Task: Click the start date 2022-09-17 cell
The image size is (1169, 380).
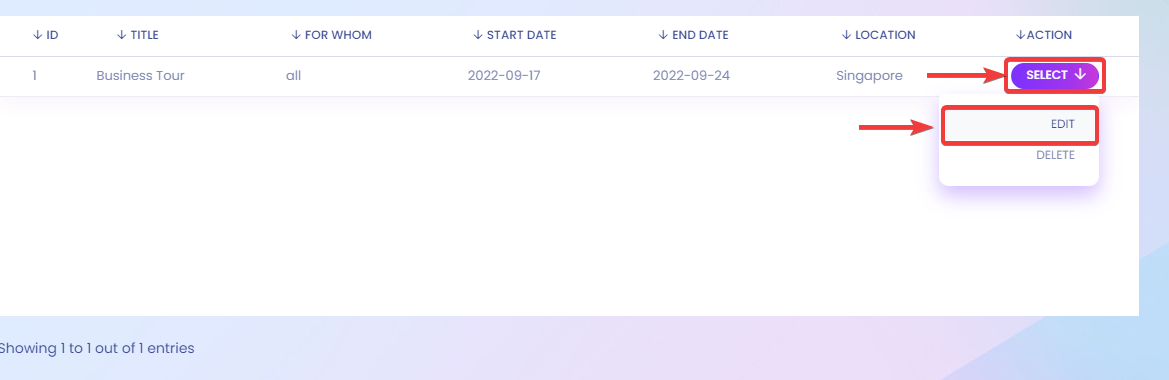Action: 504,75
